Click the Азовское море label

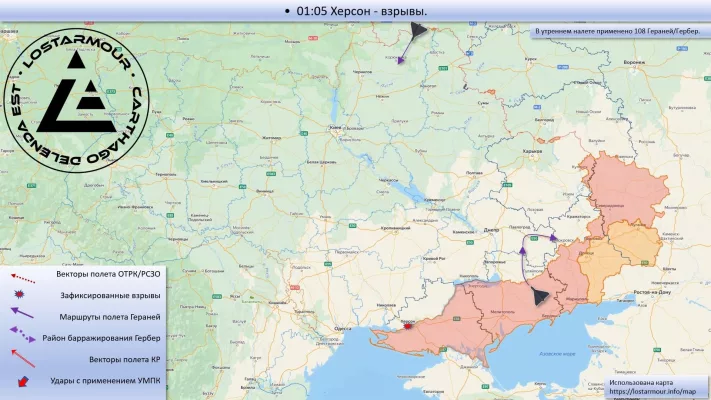(556, 353)
